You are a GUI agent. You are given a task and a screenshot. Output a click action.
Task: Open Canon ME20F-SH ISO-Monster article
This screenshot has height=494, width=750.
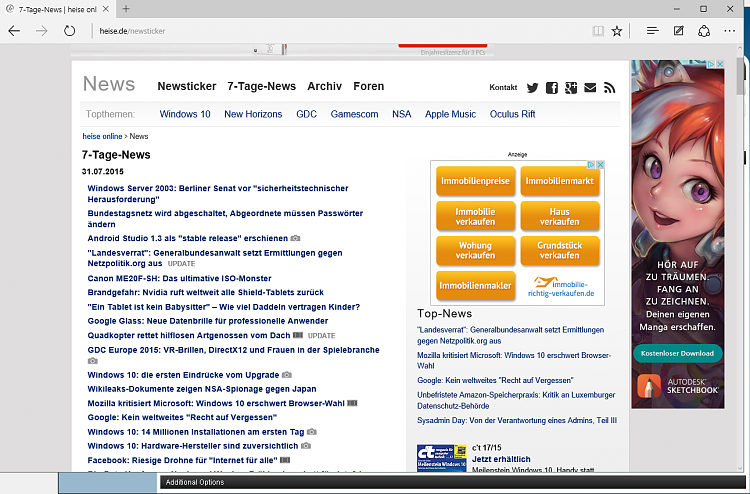[179, 278]
